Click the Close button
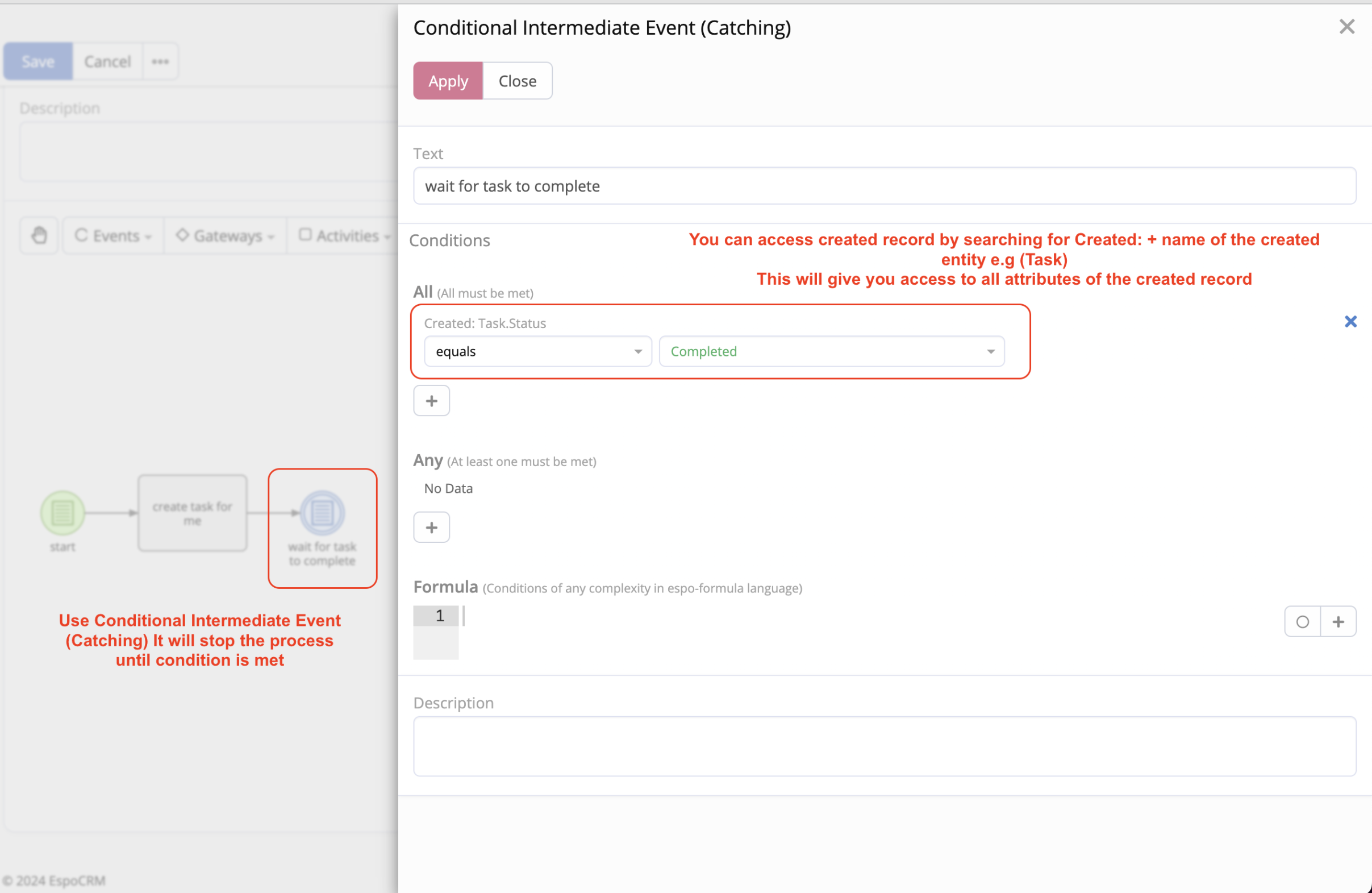This screenshot has height=893, width=1372. [517, 81]
